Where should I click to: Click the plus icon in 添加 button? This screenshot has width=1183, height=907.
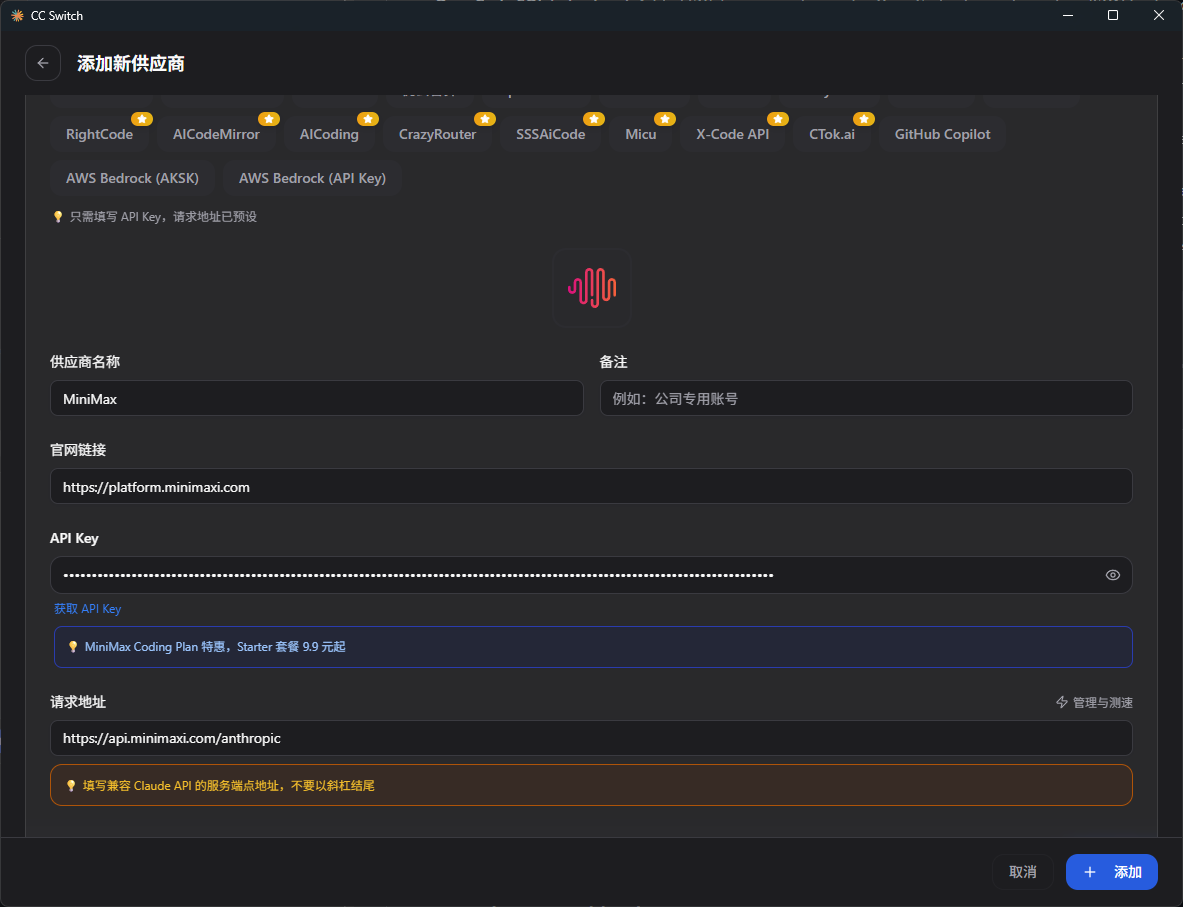1090,872
